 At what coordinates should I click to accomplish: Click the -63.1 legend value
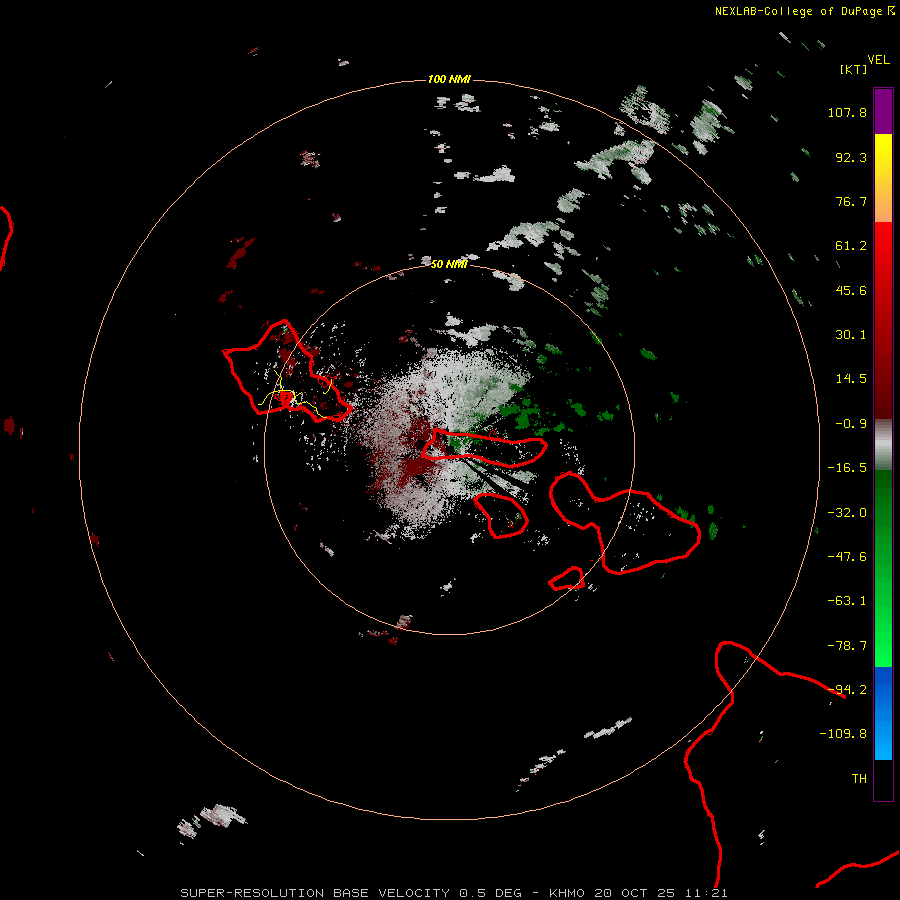847,601
